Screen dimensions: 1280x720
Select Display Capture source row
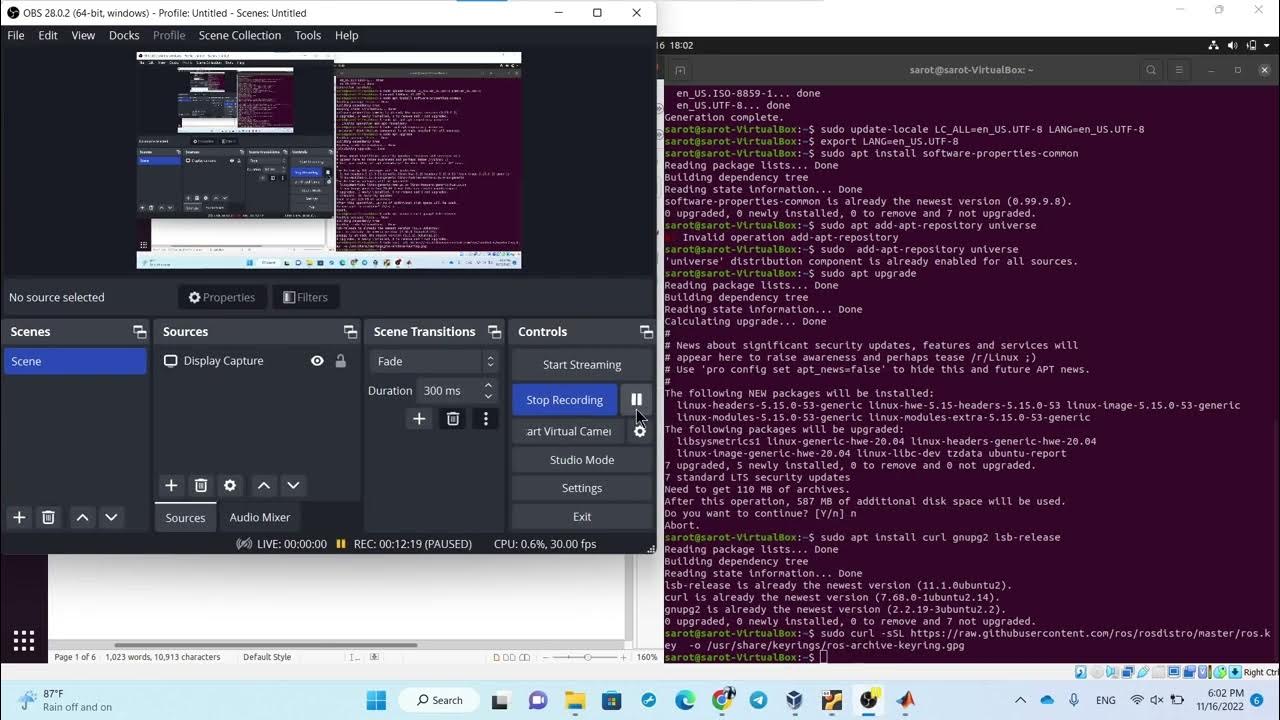[x=256, y=361]
